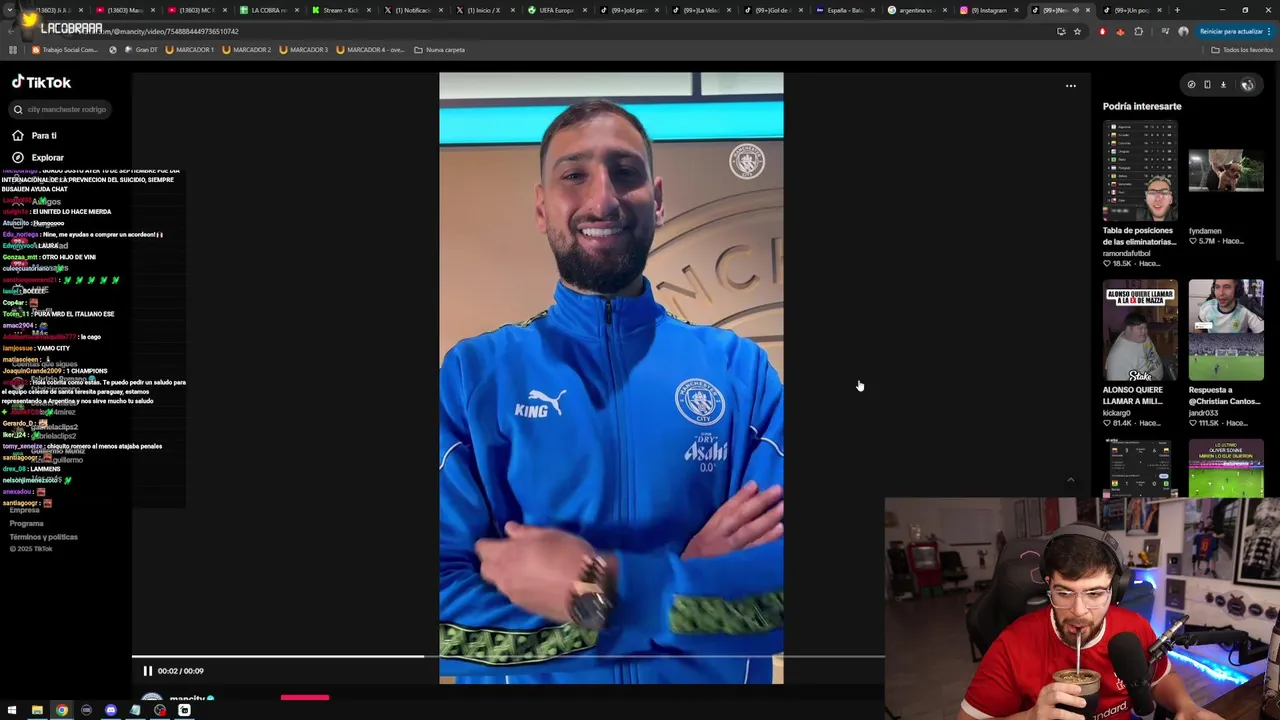Click the compass icon in TikTok header

tap(1191, 85)
